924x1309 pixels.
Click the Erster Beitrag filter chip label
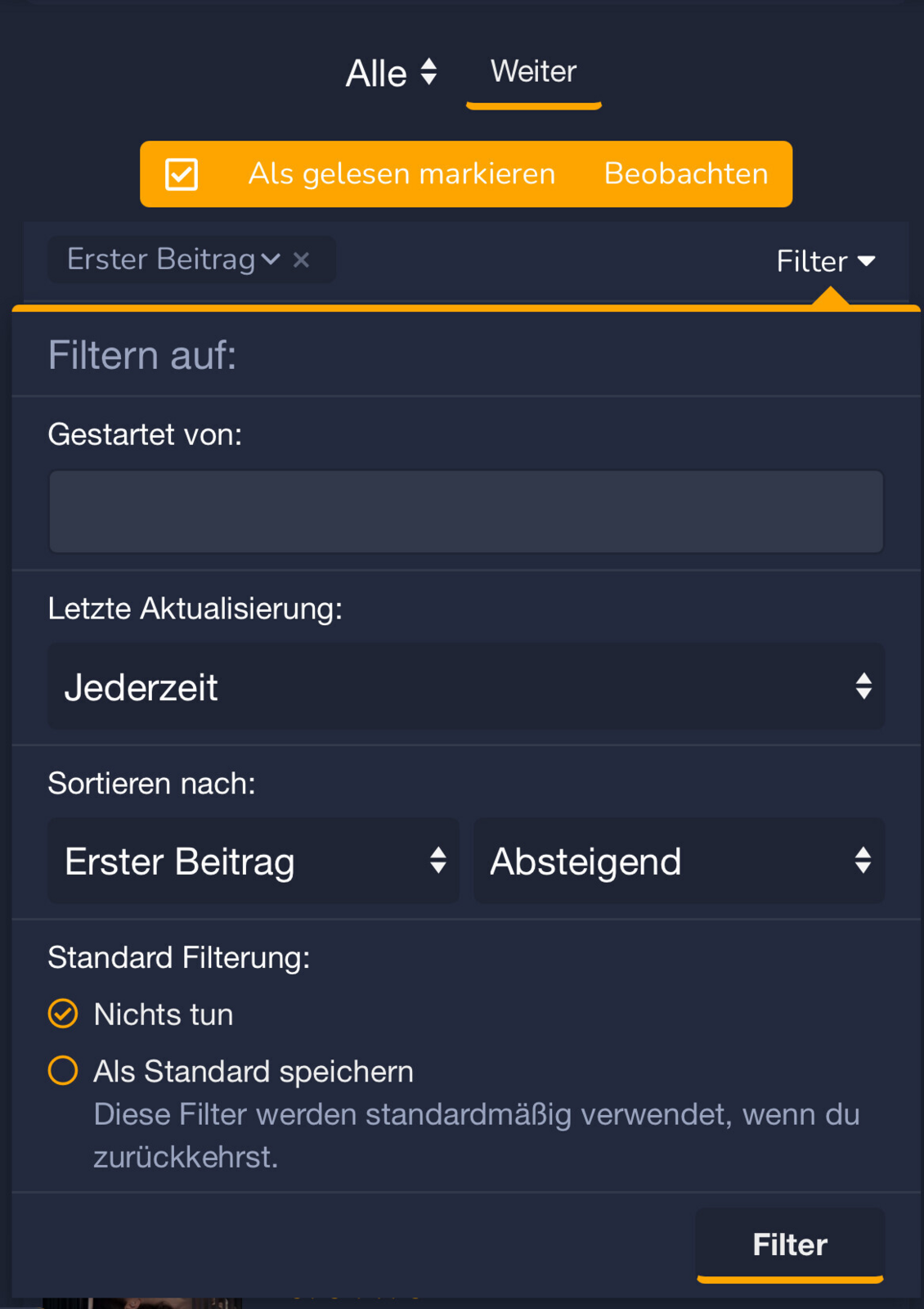click(161, 260)
